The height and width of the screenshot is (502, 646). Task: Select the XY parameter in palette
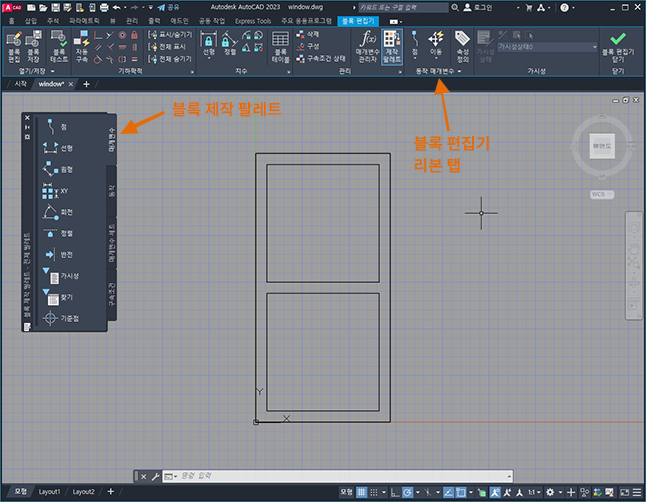click(56, 191)
